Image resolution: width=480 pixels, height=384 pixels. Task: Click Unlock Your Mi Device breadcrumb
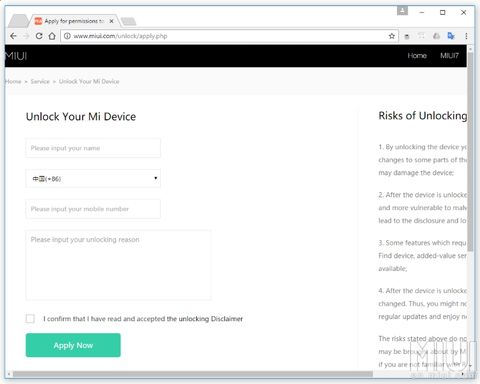[x=89, y=81]
